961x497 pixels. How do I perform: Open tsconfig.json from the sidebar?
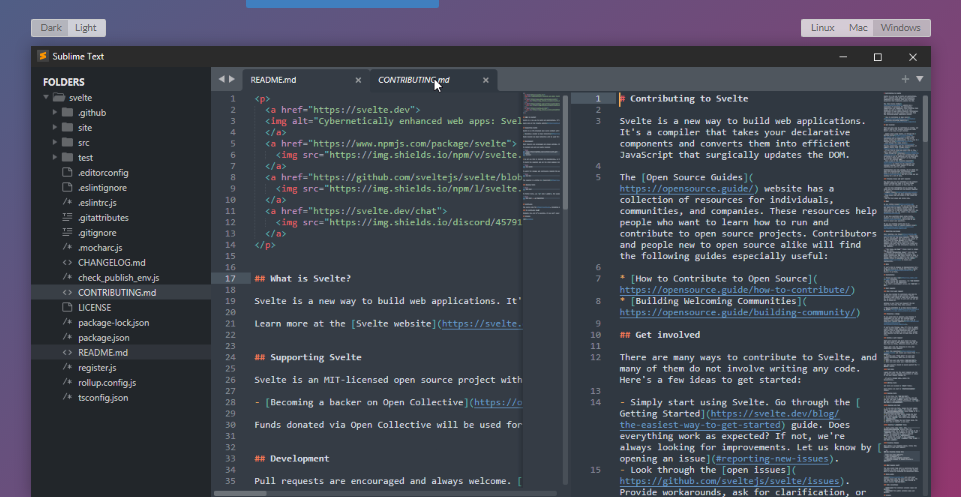(x=103, y=398)
